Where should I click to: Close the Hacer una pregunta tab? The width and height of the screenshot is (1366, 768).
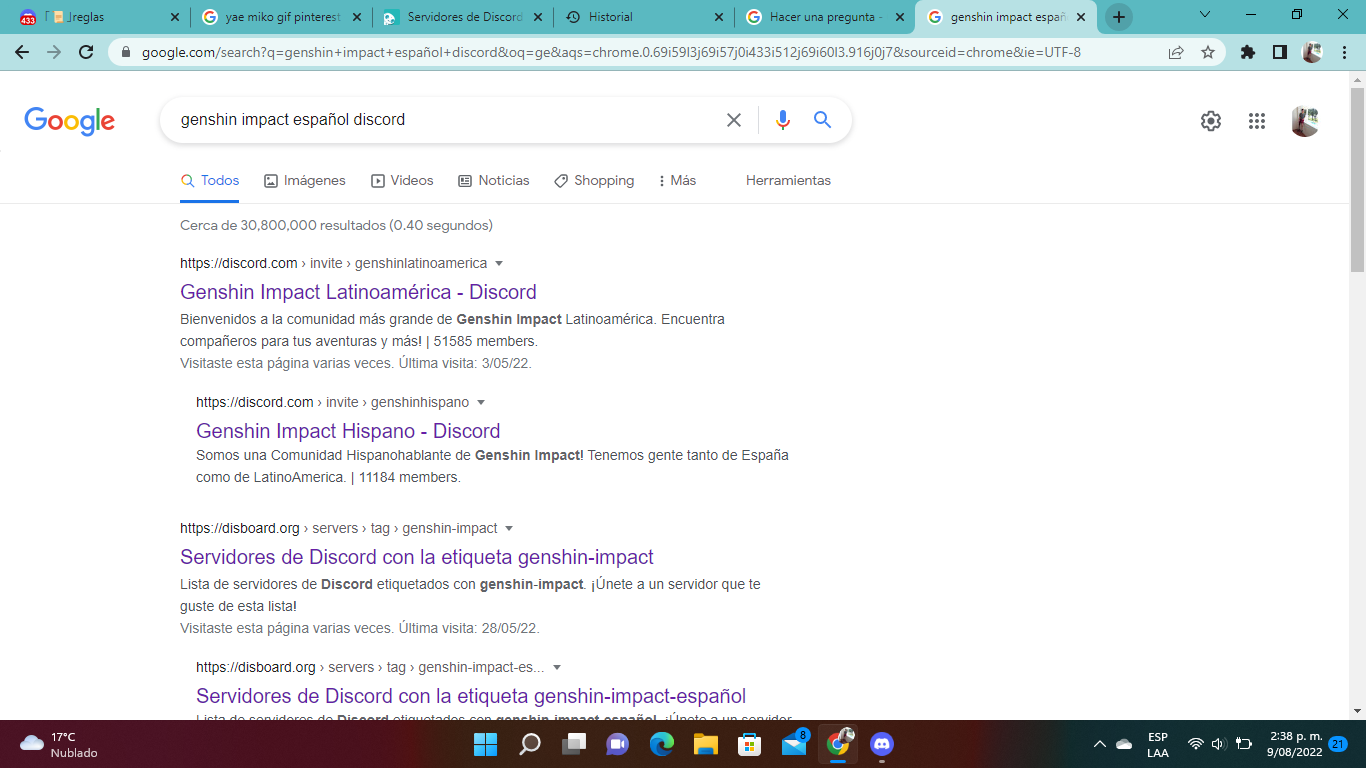(x=899, y=17)
